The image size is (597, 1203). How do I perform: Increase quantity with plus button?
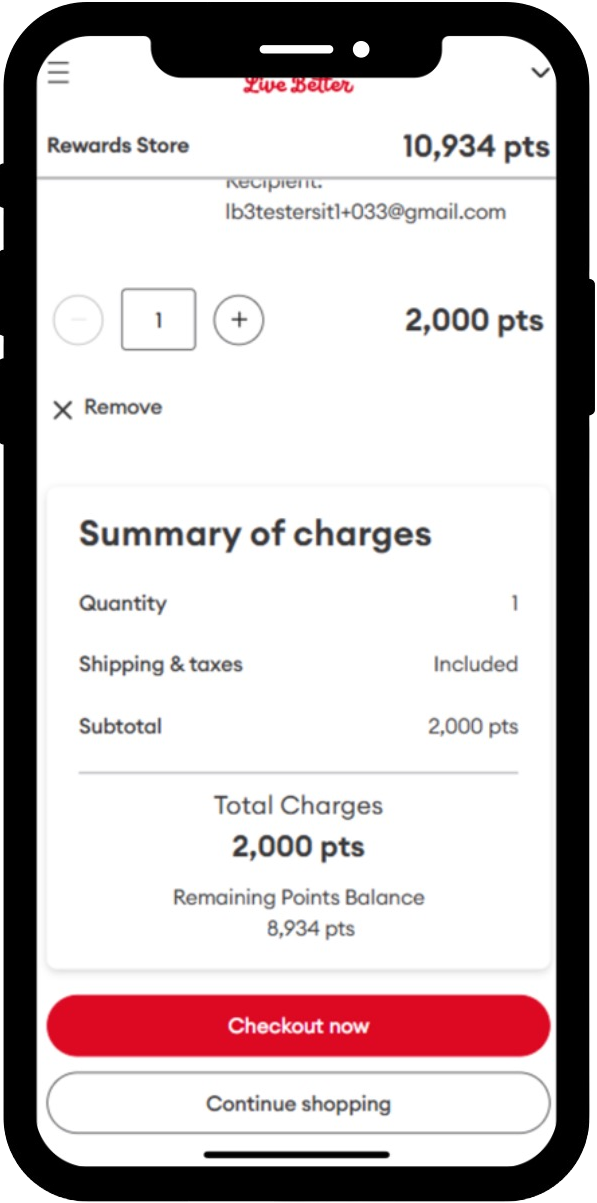[238, 320]
